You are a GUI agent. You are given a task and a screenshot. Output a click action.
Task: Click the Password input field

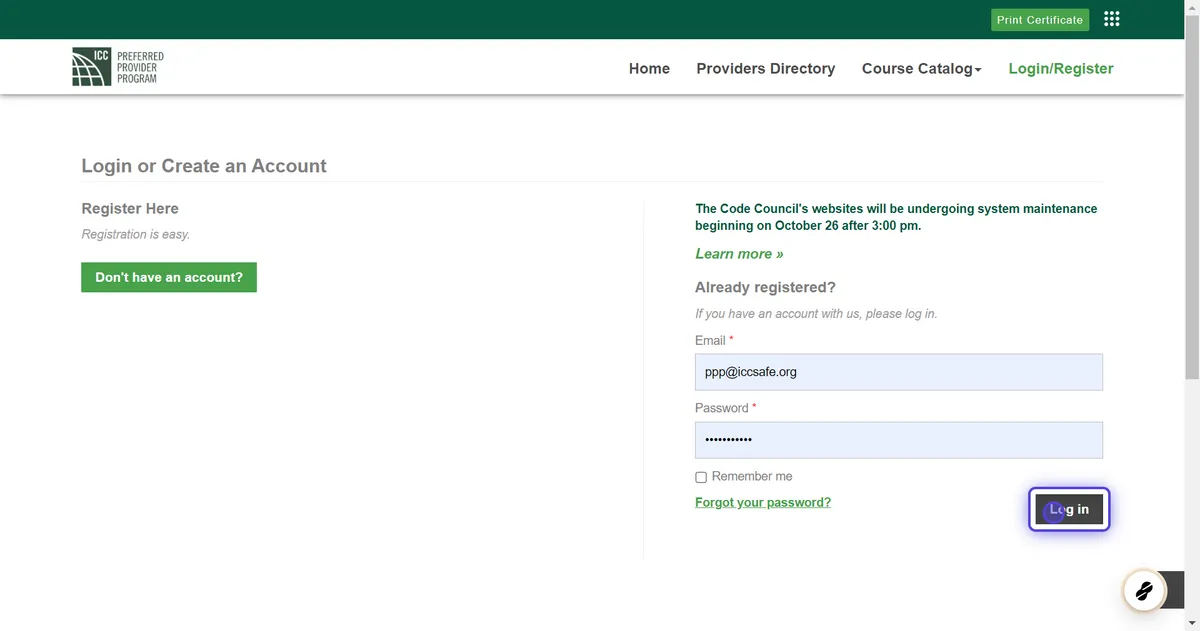tap(898, 439)
